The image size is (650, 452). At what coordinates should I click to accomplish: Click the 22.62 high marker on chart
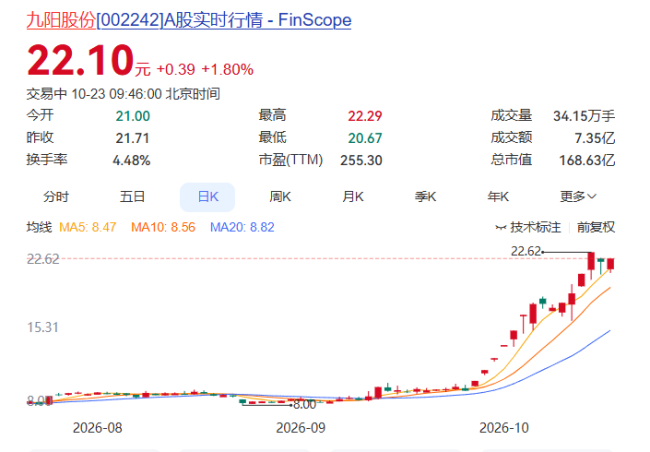(526, 251)
